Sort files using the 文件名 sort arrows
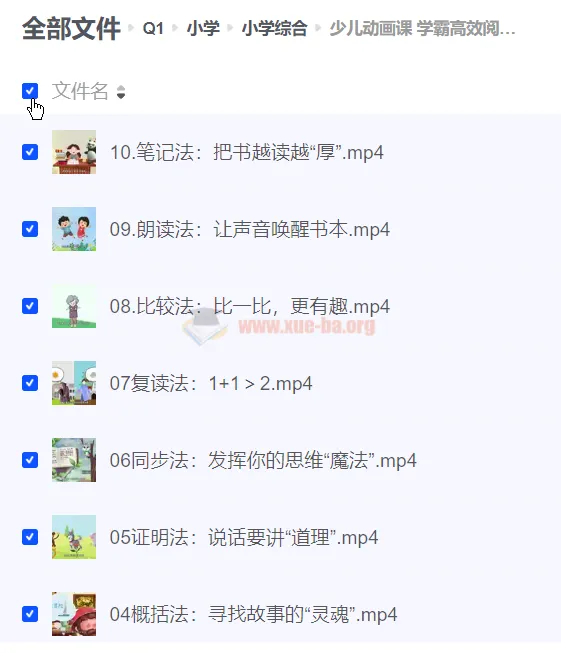 click(x=121, y=92)
